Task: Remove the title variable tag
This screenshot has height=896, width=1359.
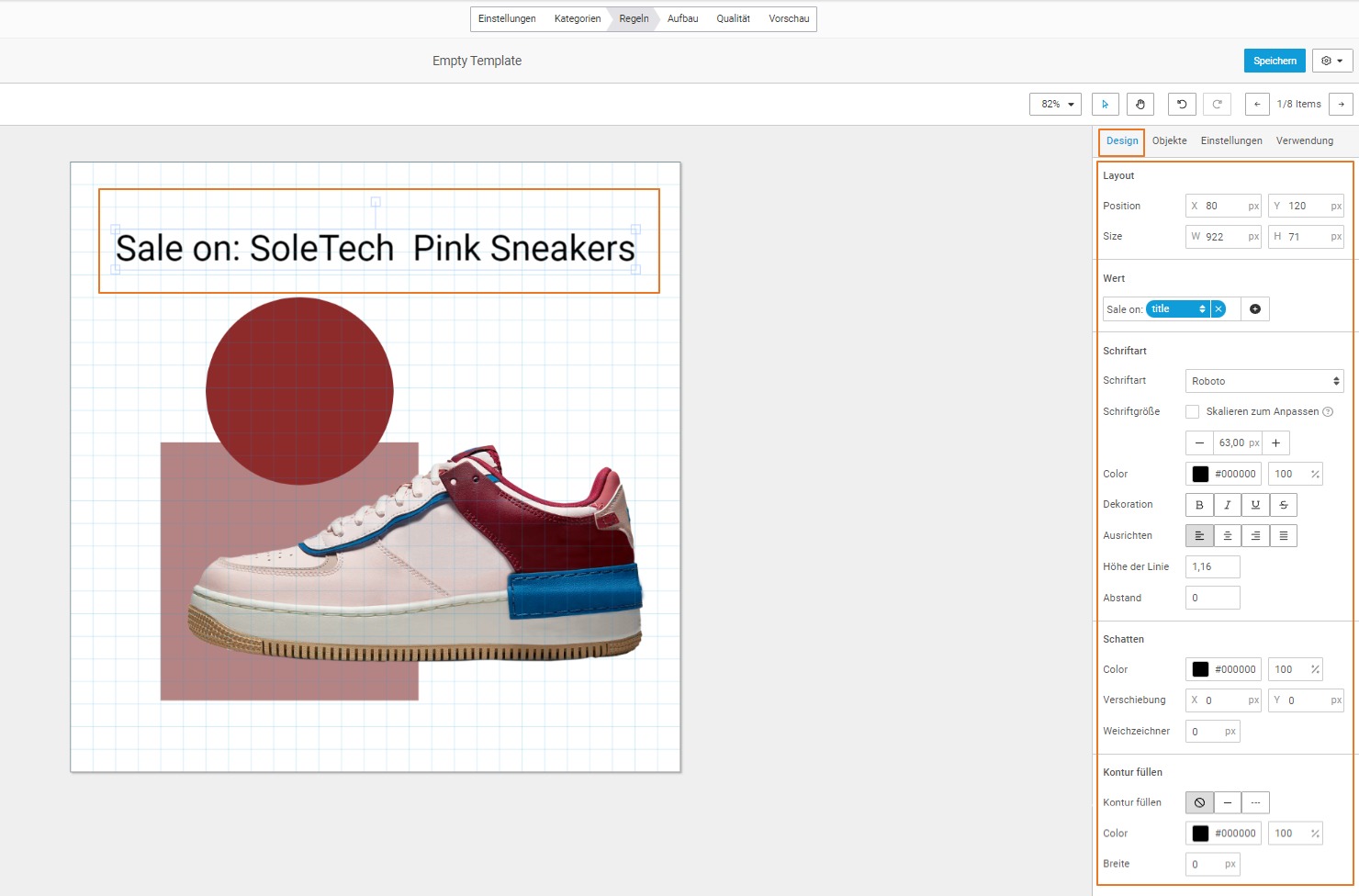Action: coord(1219,309)
